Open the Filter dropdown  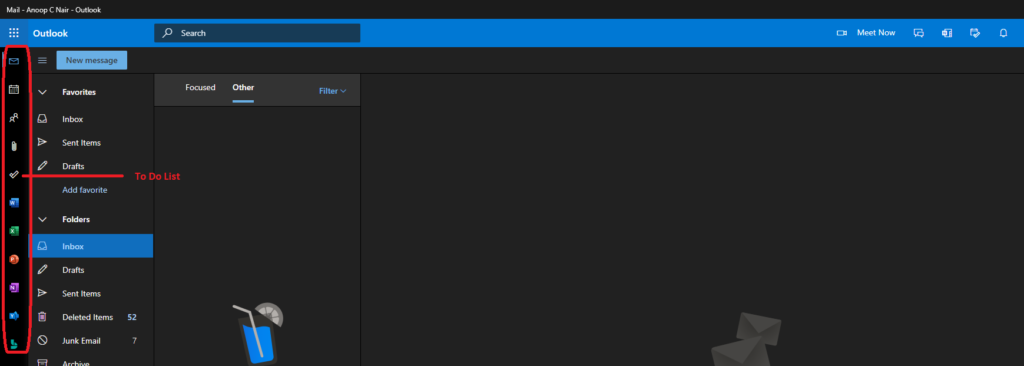[332, 91]
